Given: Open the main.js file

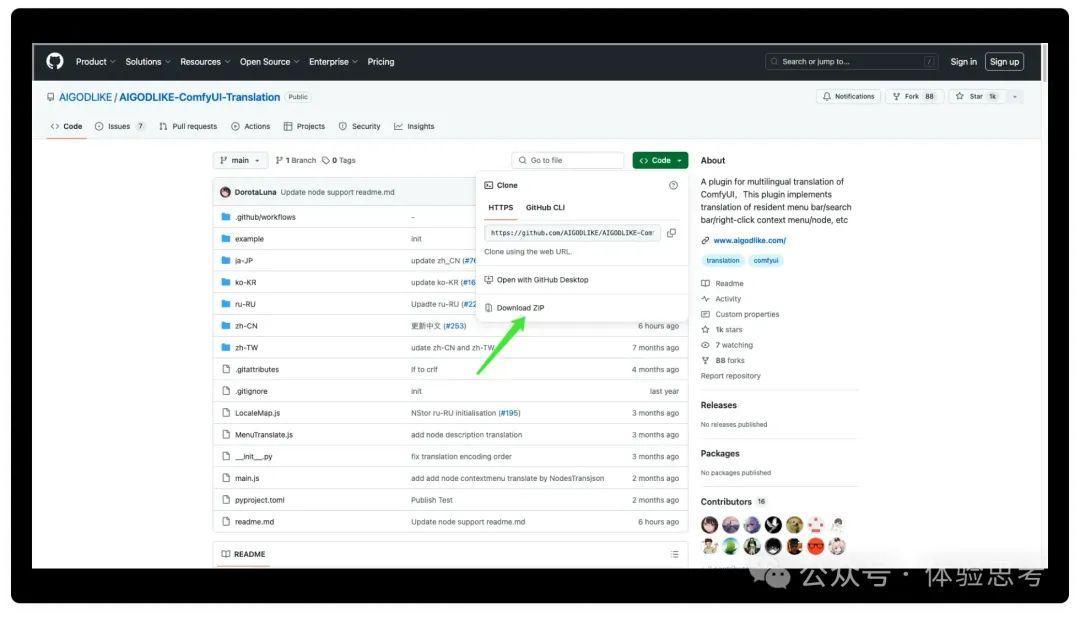Looking at the screenshot, I should pos(247,479).
